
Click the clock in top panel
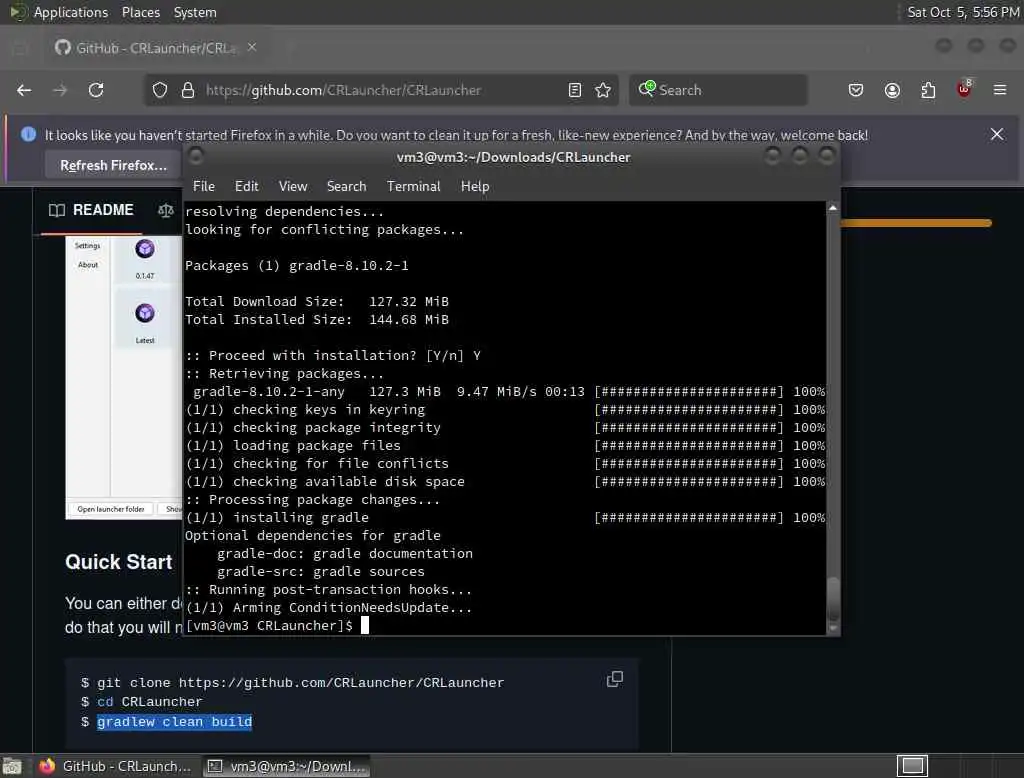(x=963, y=12)
